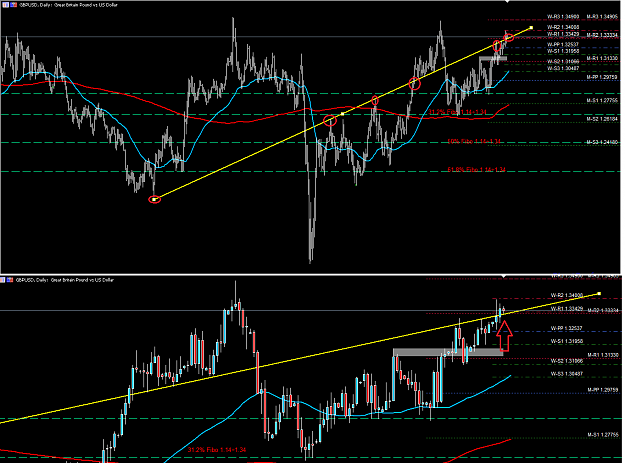Click the W-S1 pivot label in upper chart

coord(563,51)
